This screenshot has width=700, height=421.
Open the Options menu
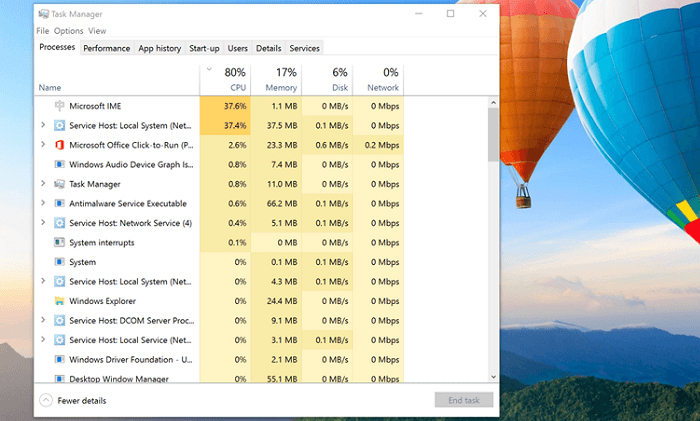[x=68, y=31]
